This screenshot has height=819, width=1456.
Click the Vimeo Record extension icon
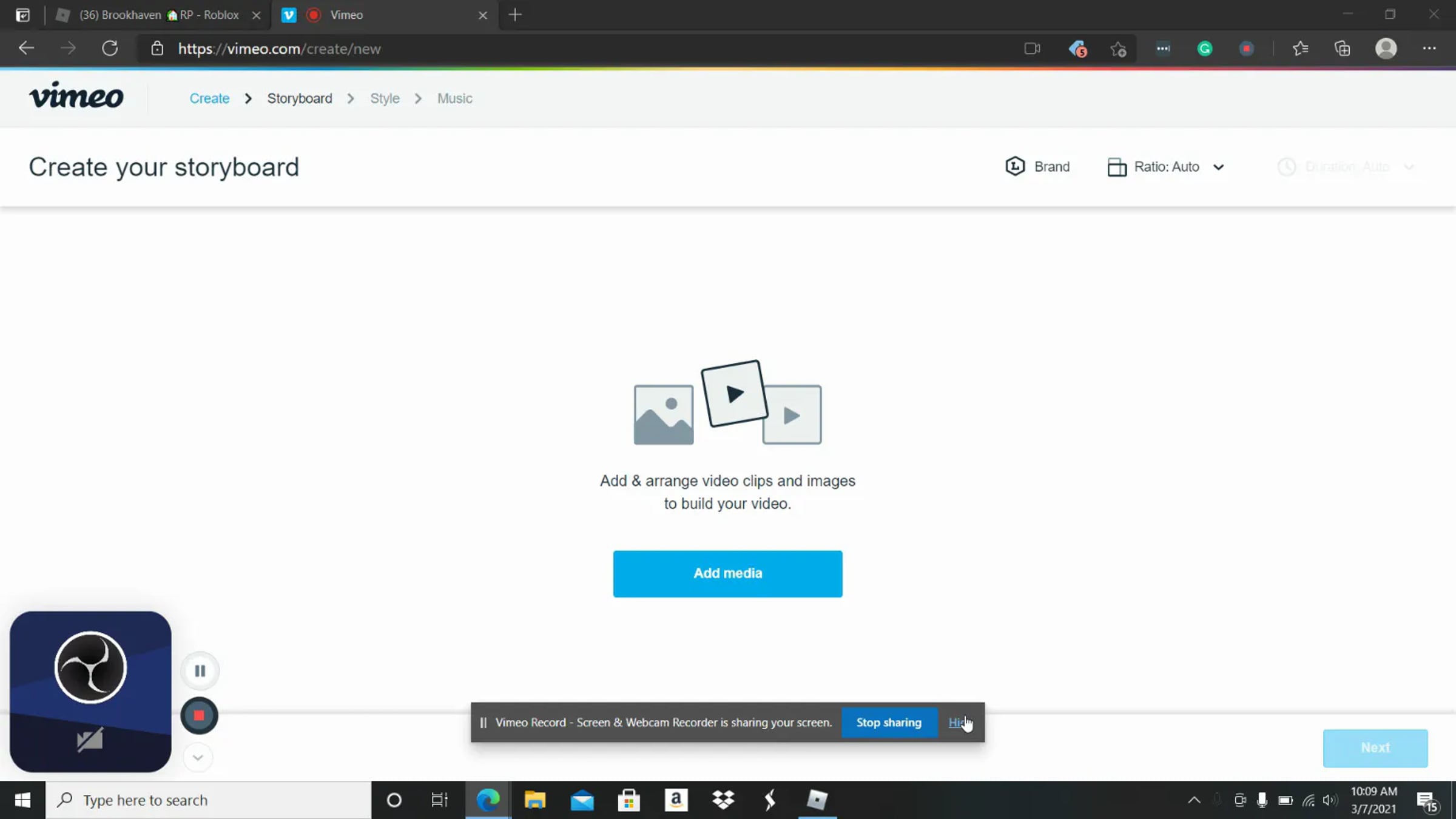(x=1246, y=49)
